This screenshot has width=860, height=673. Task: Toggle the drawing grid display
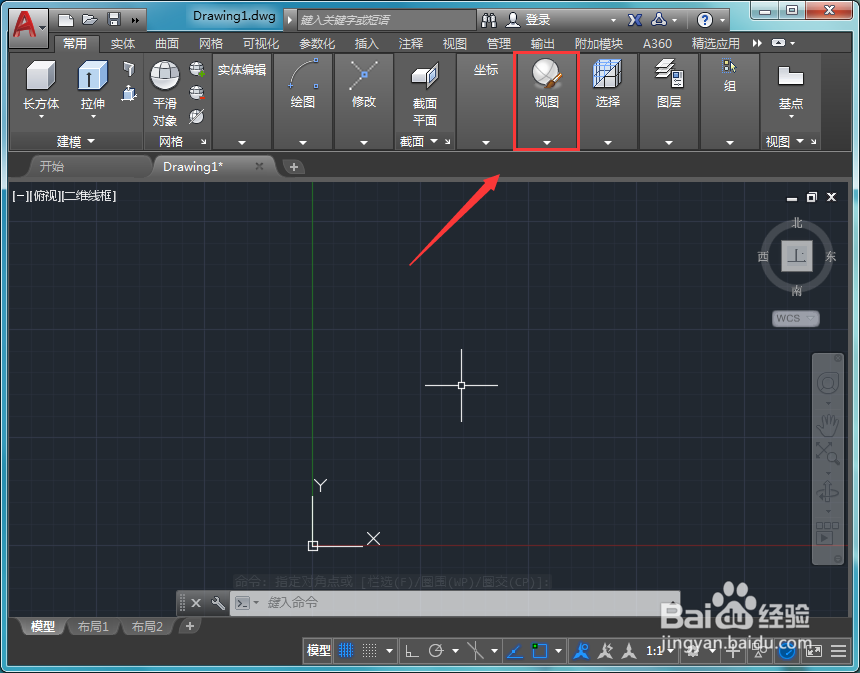pos(346,651)
